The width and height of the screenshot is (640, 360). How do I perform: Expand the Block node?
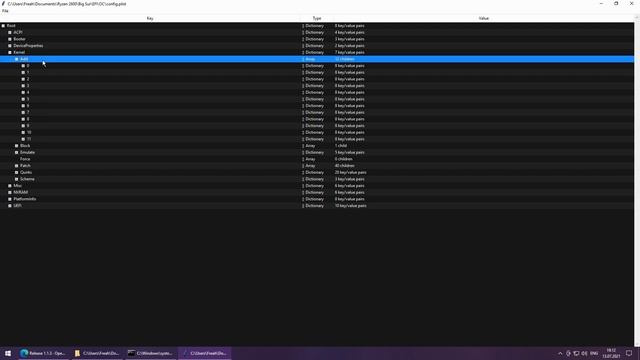click(17, 146)
